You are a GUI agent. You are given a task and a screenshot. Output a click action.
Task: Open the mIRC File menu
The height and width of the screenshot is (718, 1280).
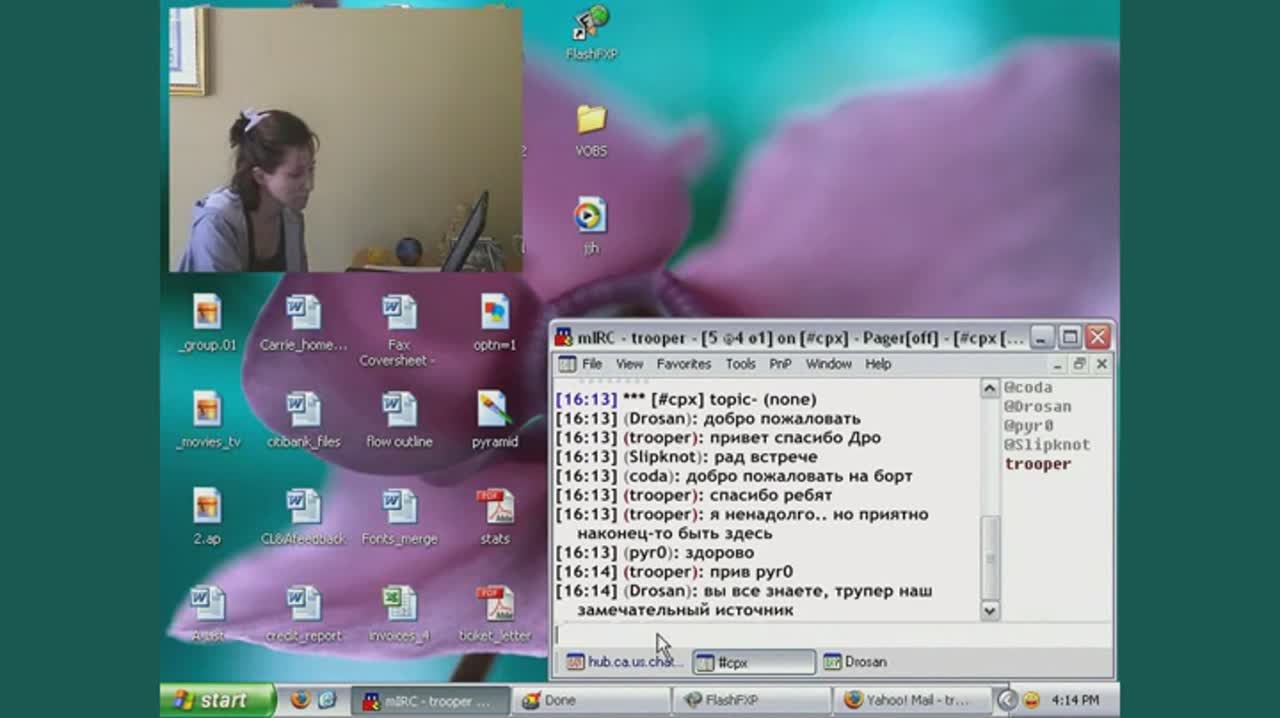[x=592, y=364]
